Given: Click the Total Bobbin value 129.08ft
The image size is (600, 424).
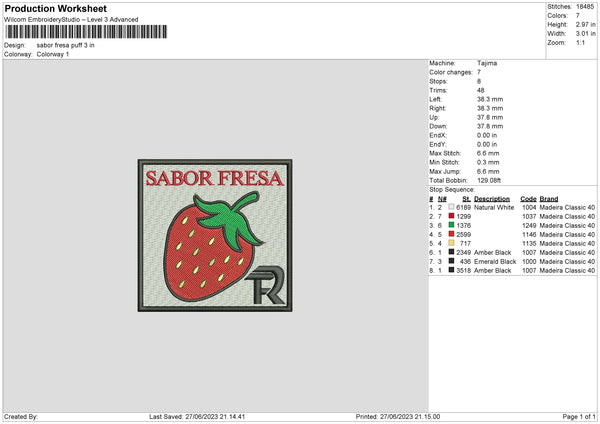Looking at the screenshot, I should point(489,180).
